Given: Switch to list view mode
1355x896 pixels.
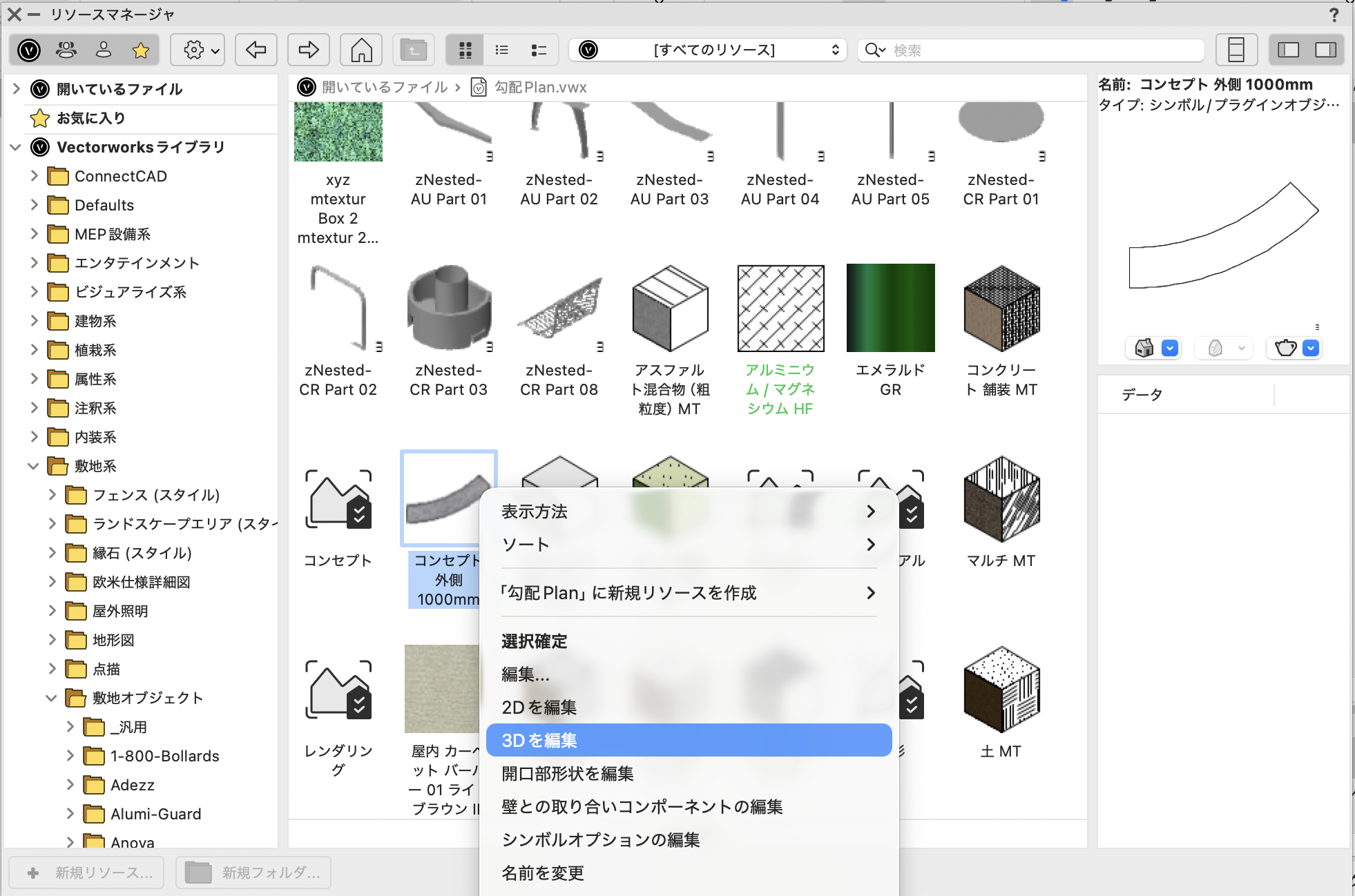Looking at the screenshot, I should pos(502,50).
